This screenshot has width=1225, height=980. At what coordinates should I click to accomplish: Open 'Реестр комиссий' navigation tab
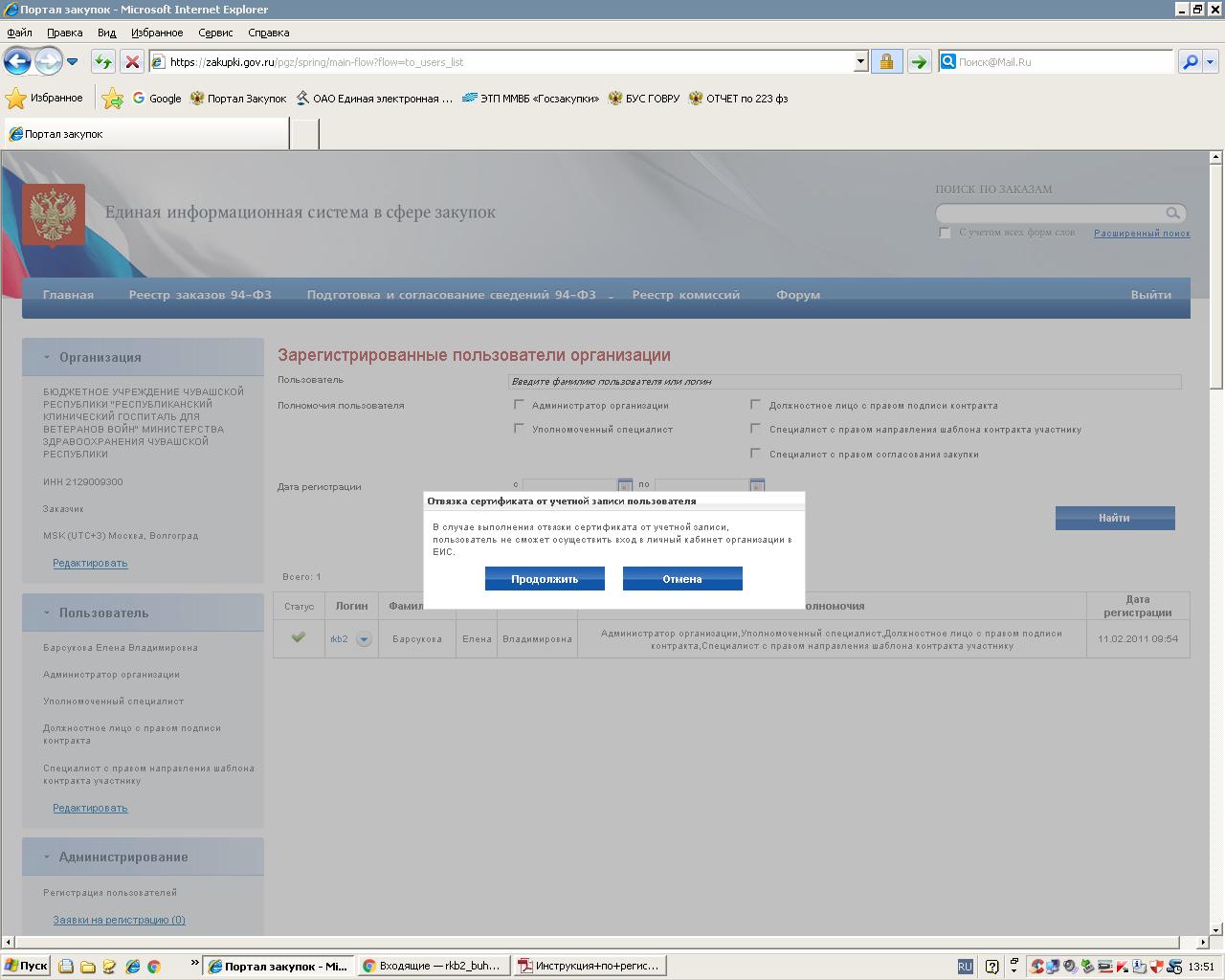tap(685, 295)
